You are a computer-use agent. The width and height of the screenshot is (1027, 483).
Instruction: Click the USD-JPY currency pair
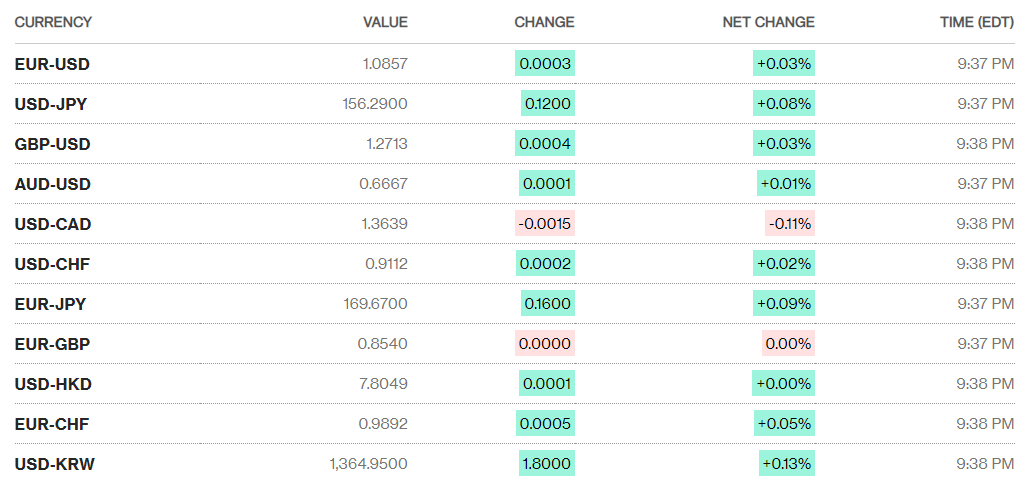coord(52,104)
